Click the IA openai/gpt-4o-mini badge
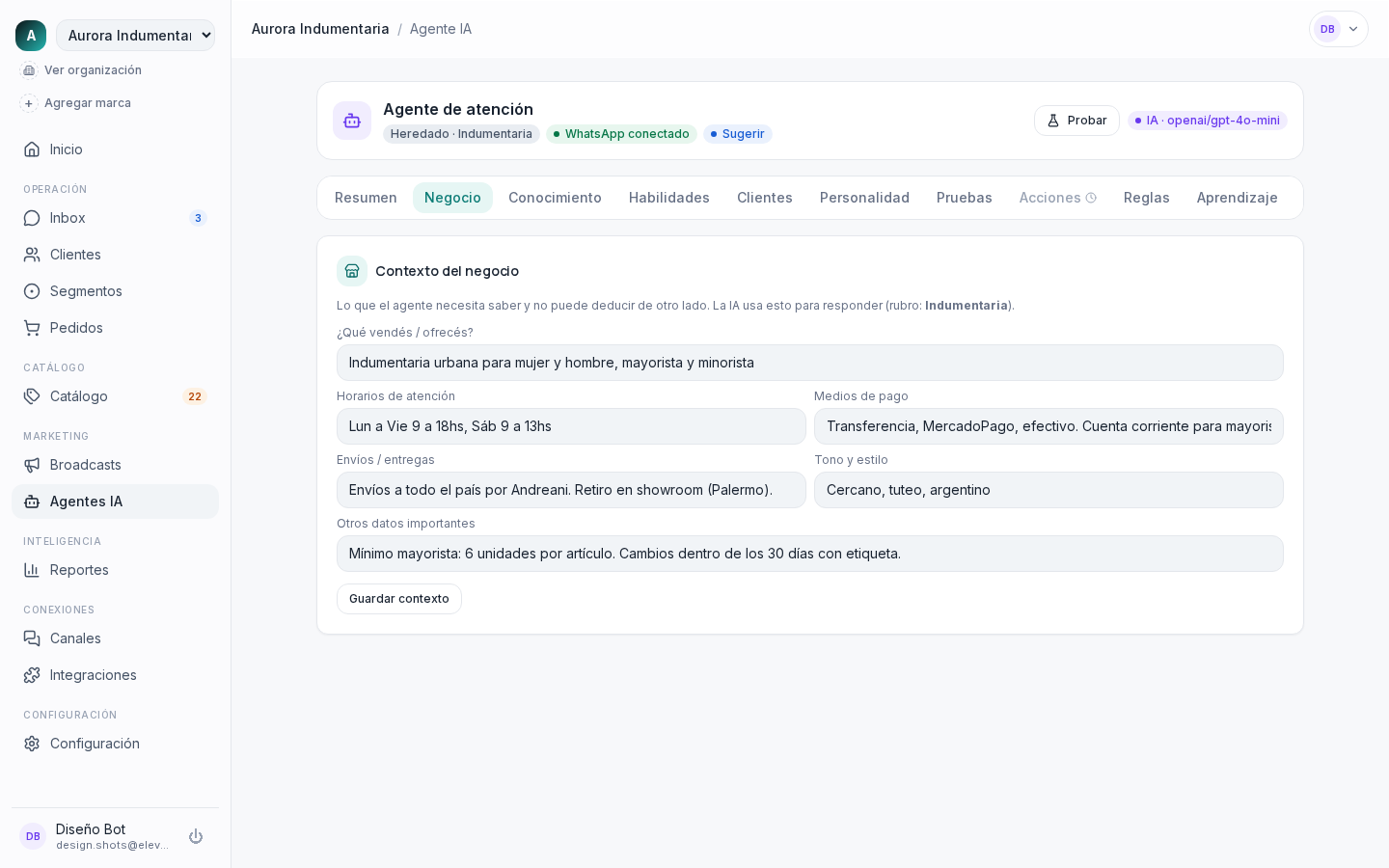 tap(1208, 121)
